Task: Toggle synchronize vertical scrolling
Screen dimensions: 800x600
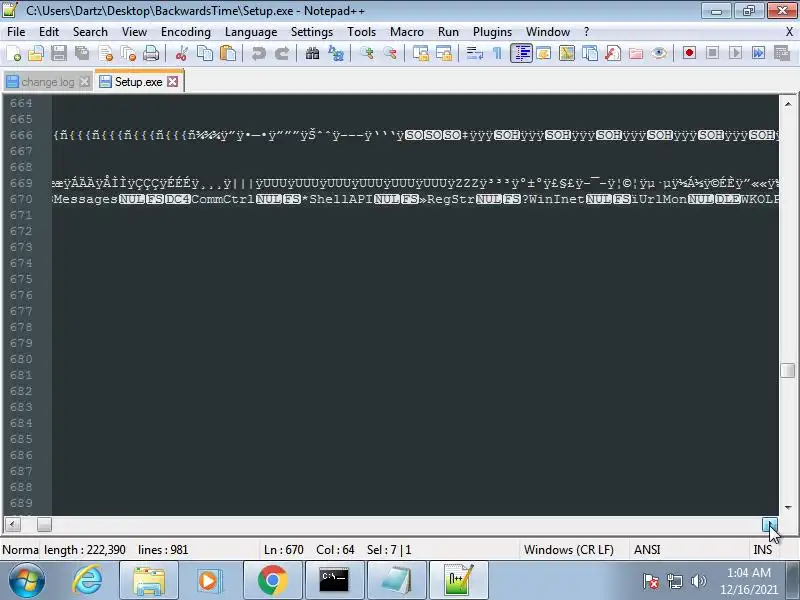Action: [x=421, y=53]
